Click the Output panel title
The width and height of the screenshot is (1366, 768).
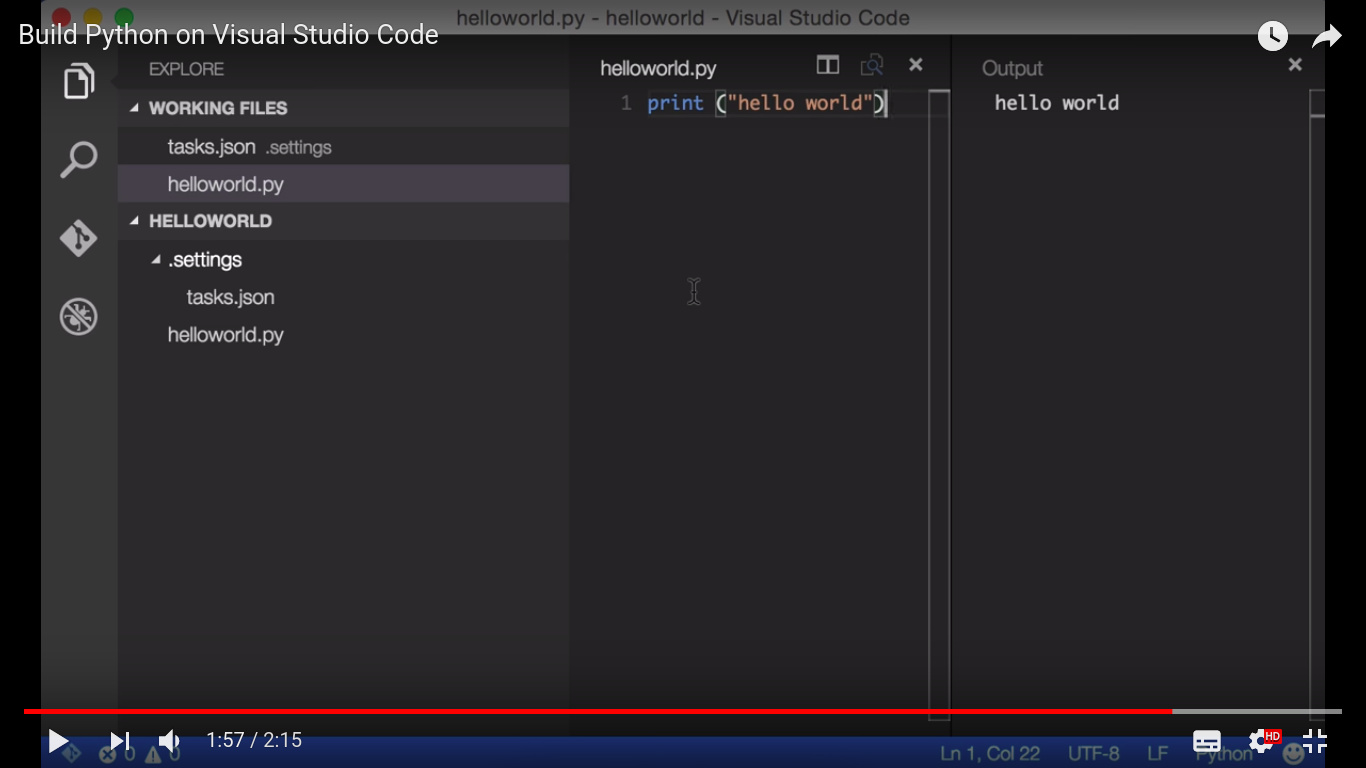(x=1012, y=68)
